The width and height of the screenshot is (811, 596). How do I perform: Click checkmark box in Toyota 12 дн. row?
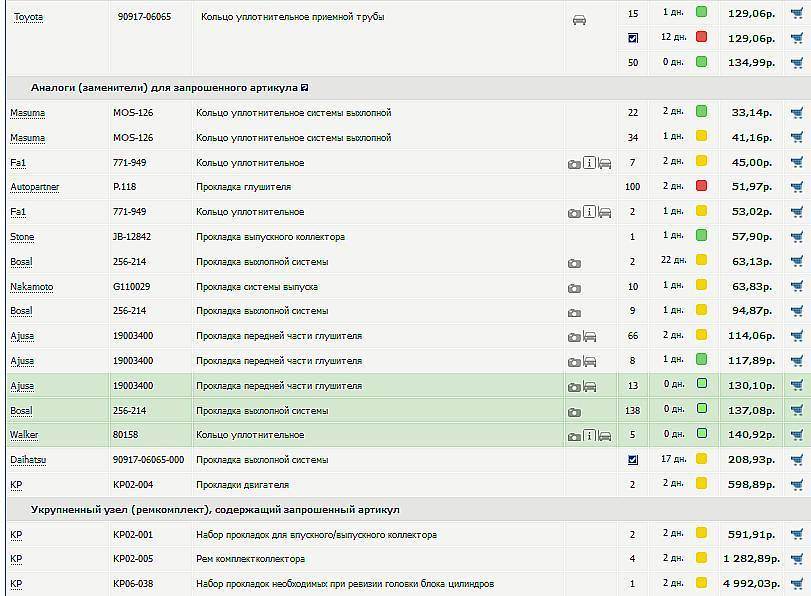click(x=633, y=38)
